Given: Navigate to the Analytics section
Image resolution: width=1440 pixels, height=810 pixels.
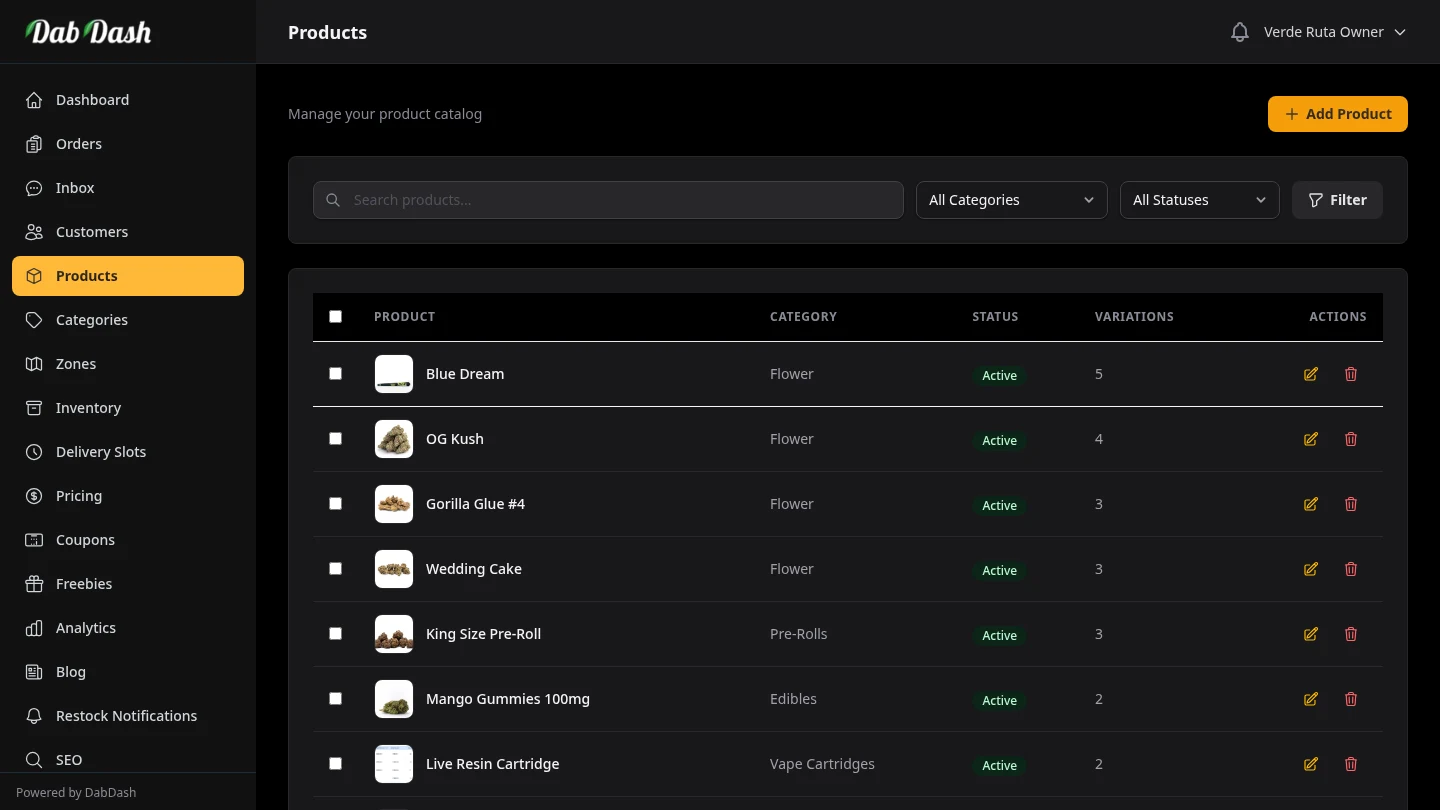Looking at the screenshot, I should point(85,627).
